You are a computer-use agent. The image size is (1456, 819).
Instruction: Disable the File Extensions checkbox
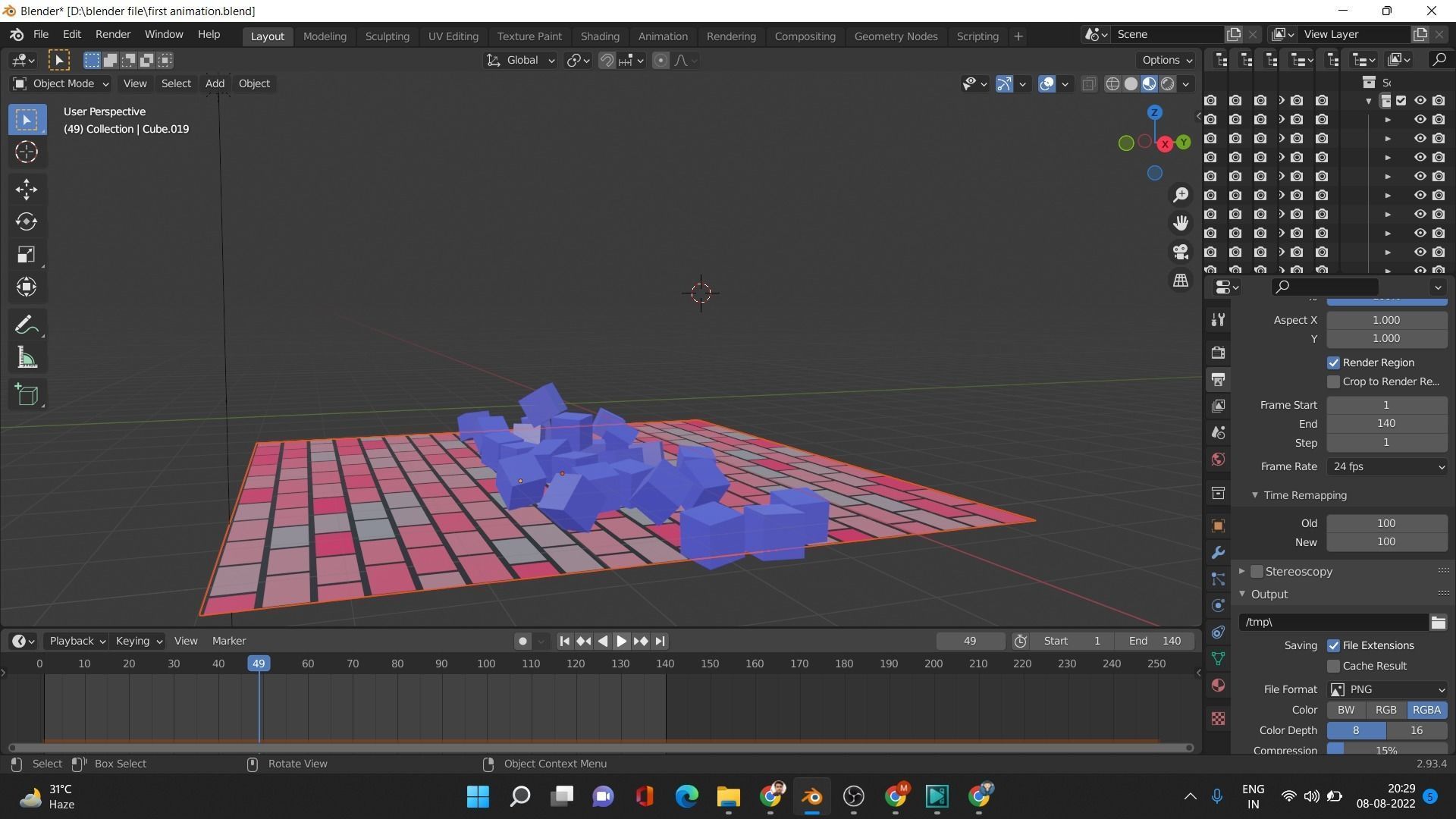(1333, 645)
